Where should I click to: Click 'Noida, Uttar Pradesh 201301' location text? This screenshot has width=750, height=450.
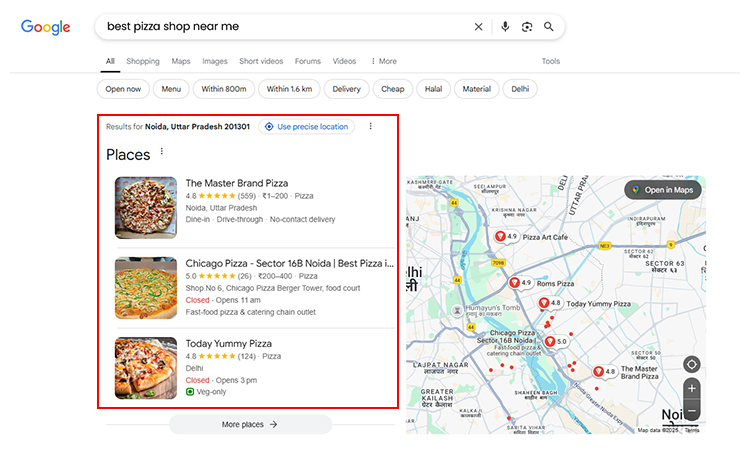(x=197, y=127)
